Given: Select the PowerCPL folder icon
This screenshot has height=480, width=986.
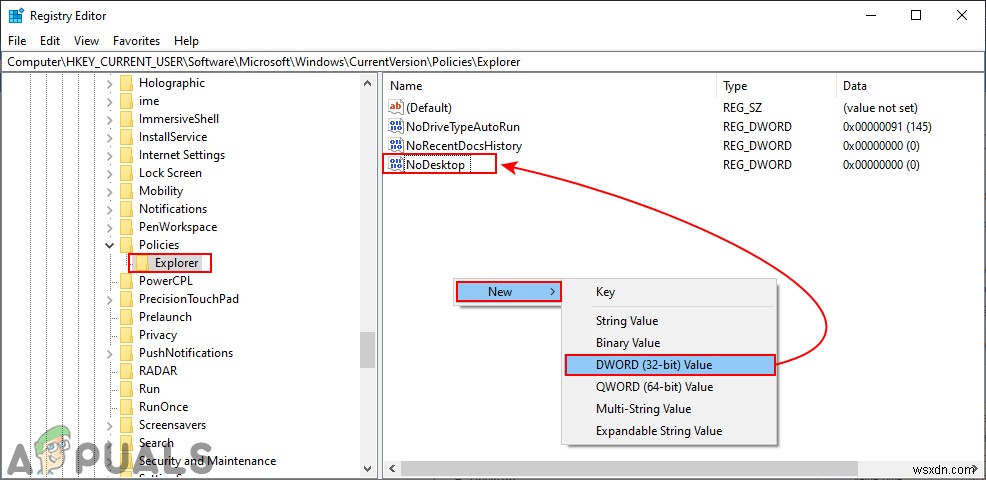Looking at the screenshot, I should click(x=126, y=281).
